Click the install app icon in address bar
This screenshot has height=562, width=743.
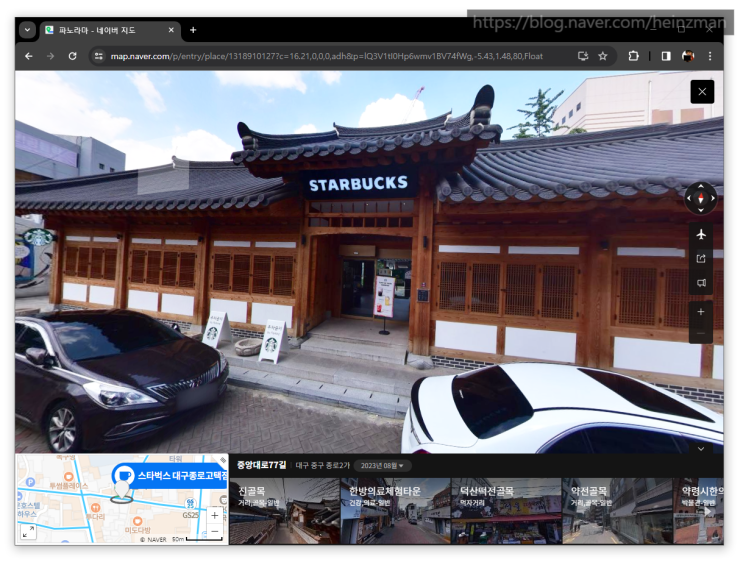tap(583, 56)
